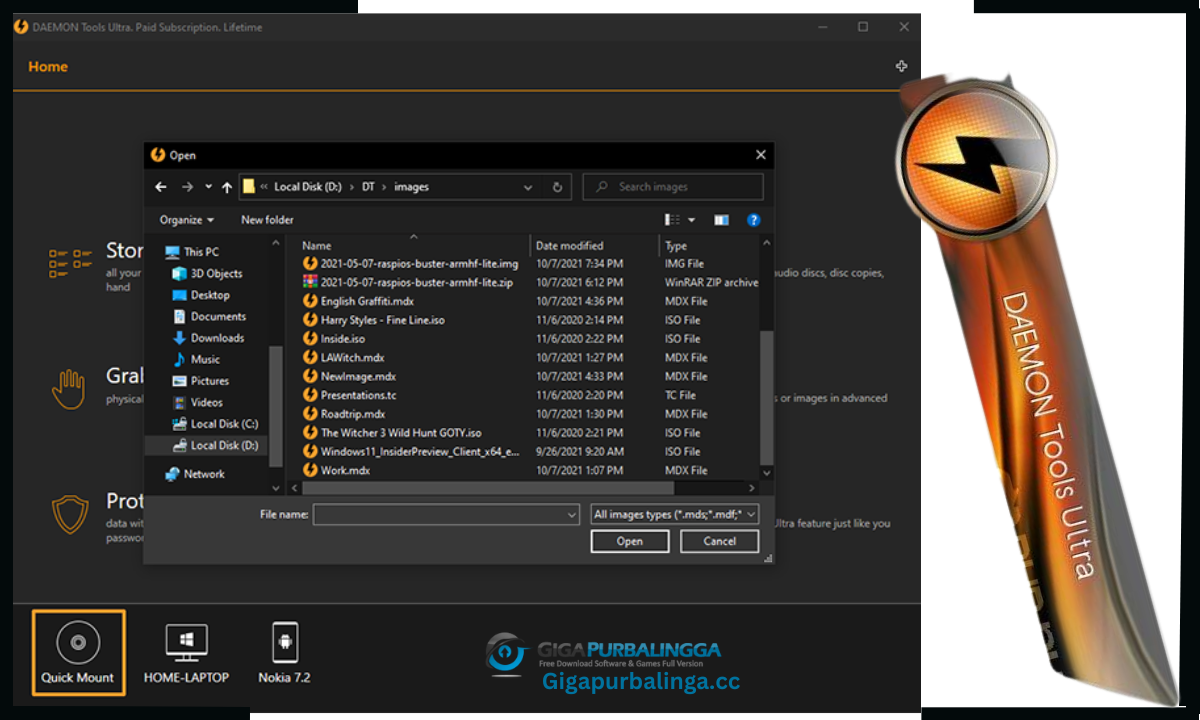Open the help icon

(x=754, y=220)
